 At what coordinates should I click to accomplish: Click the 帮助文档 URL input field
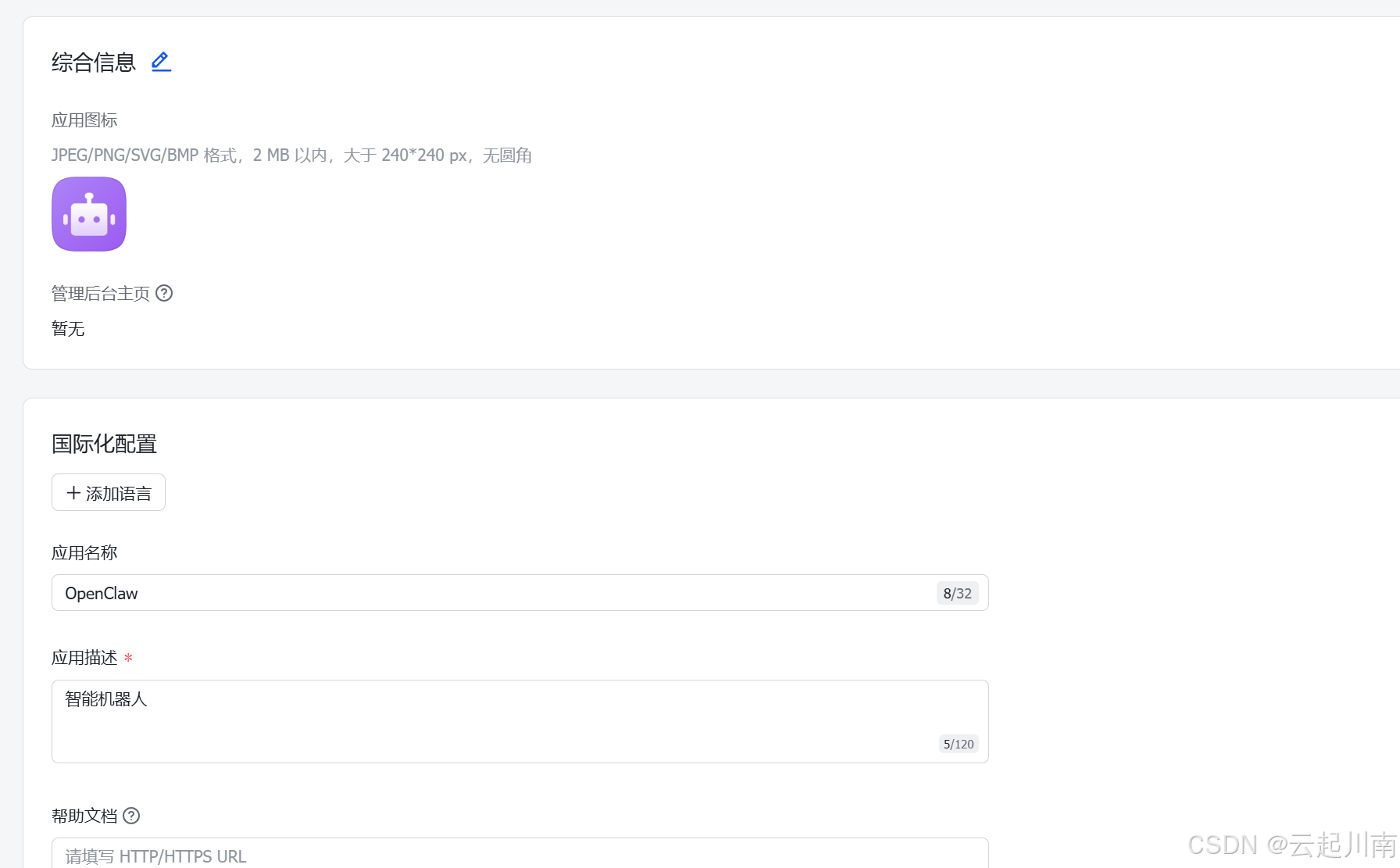click(520, 854)
